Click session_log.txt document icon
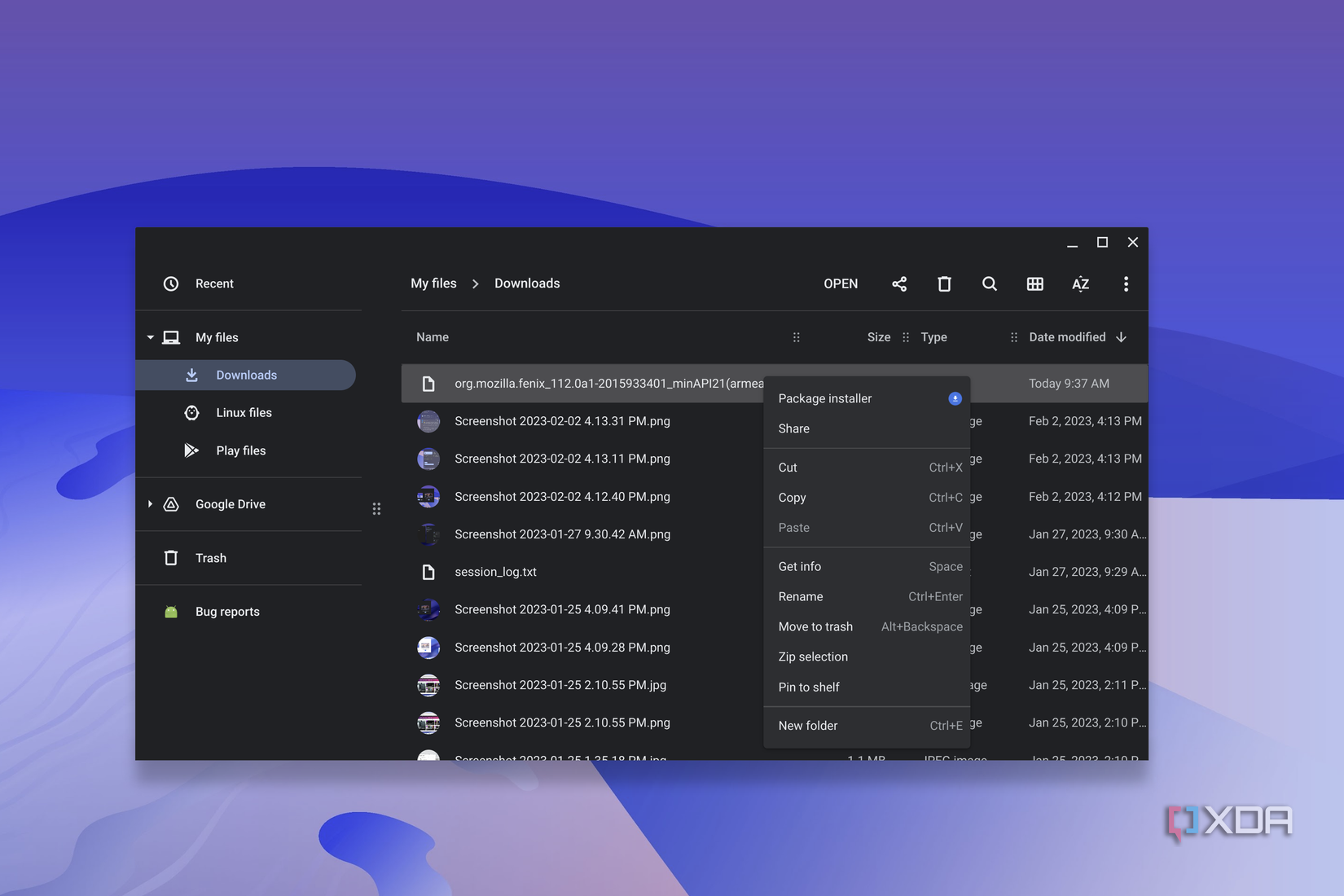The width and height of the screenshot is (1344, 896). (428, 572)
